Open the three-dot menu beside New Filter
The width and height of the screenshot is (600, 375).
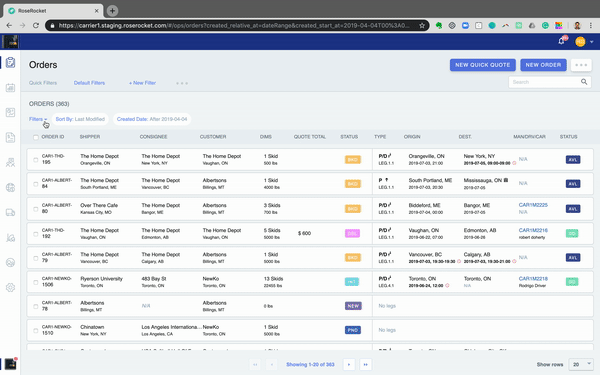(x=182, y=83)
